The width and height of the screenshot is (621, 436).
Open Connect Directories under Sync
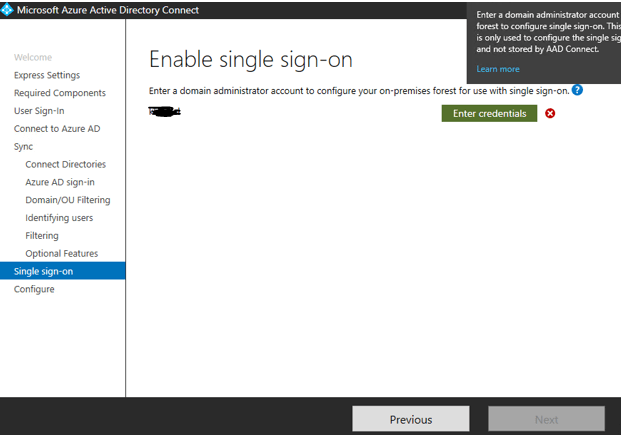65,164
